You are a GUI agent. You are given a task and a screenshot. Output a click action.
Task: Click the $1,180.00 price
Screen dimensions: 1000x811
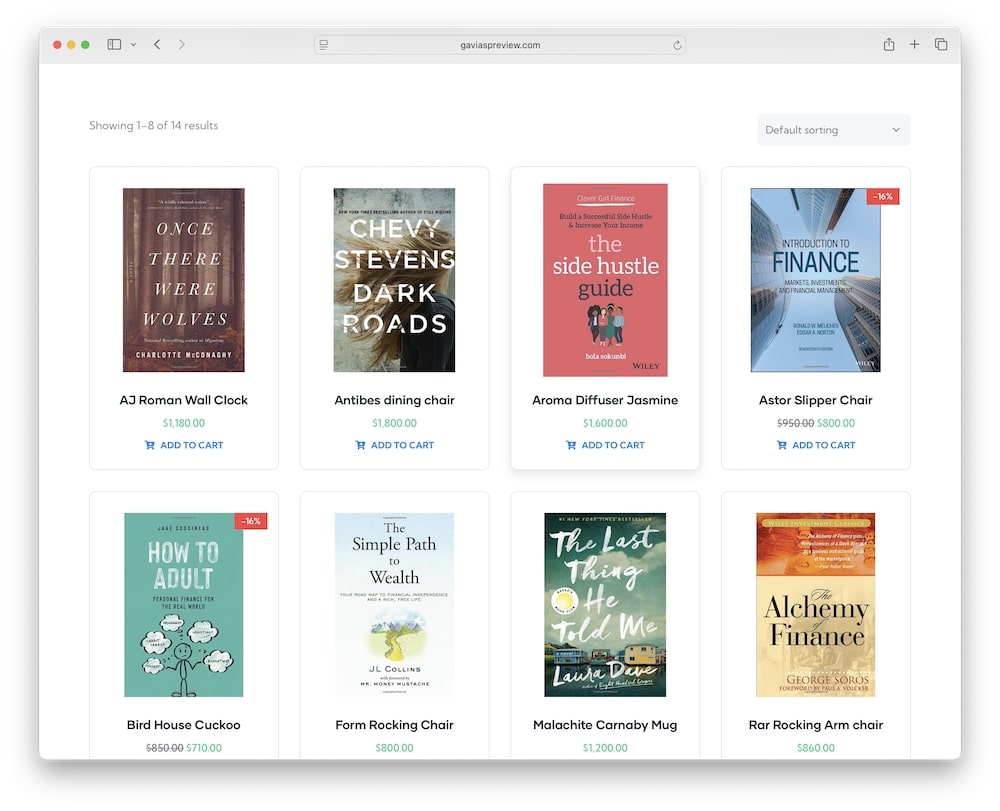(184, 423)
